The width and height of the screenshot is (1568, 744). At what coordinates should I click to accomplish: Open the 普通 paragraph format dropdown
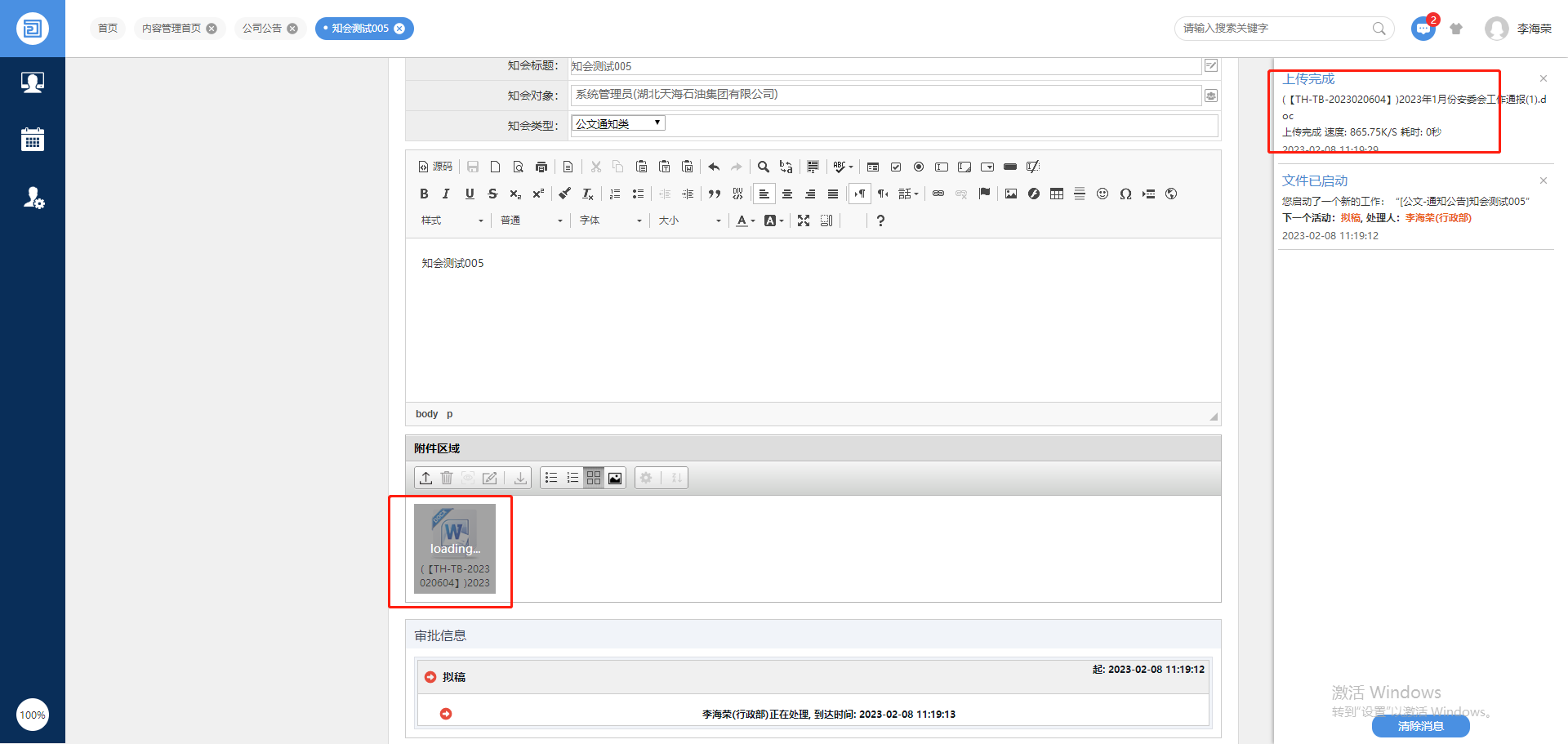click(532, 221)
